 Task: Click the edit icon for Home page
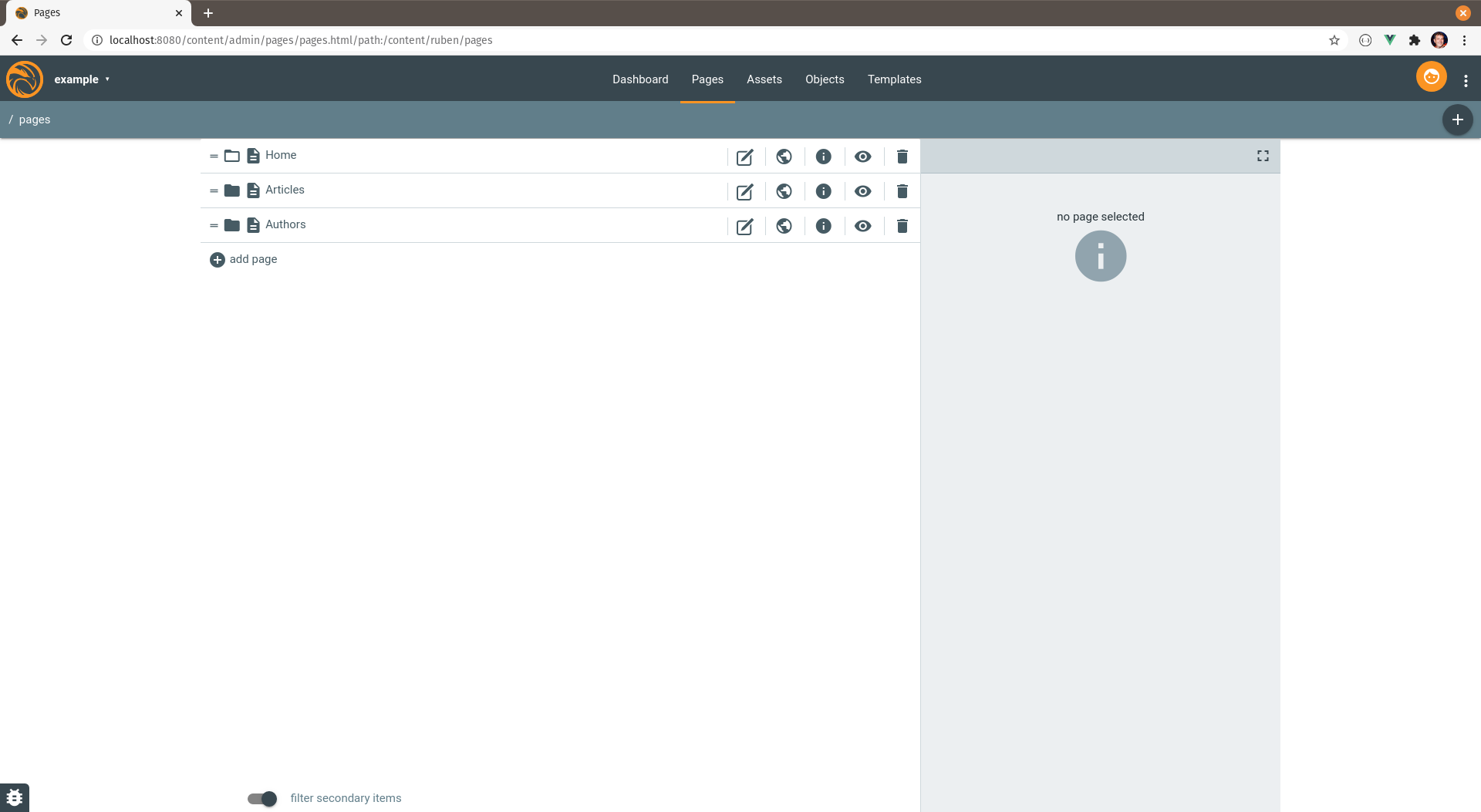pos(744,157)
